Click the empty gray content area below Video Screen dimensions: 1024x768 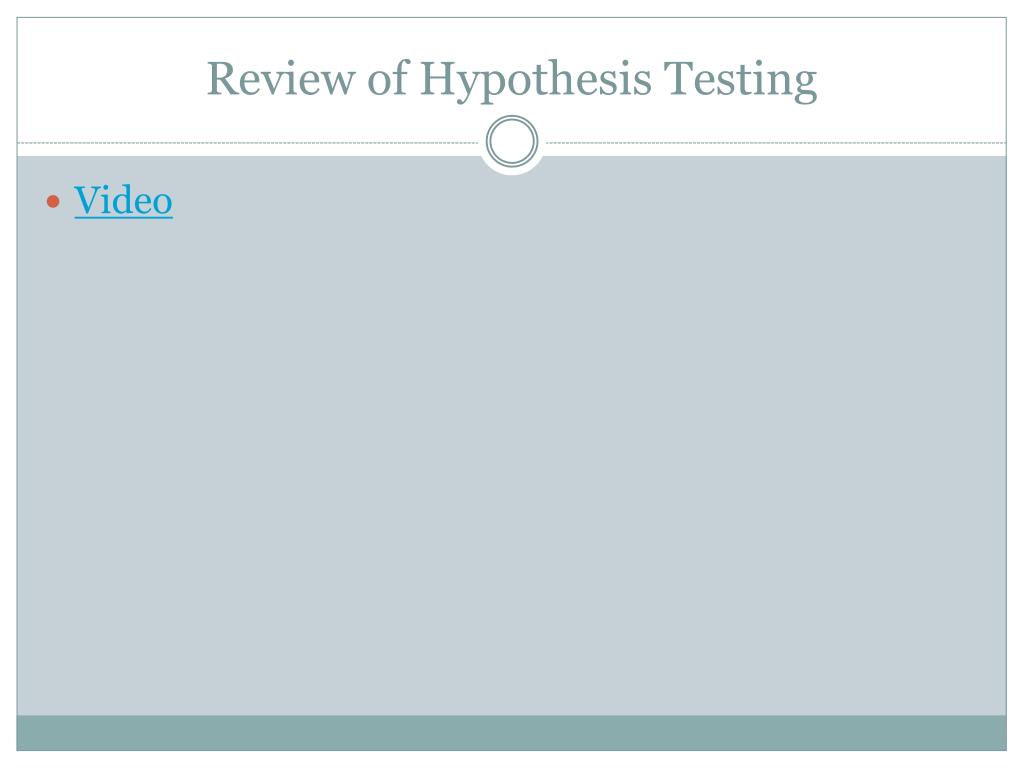[x=511, y=457]
